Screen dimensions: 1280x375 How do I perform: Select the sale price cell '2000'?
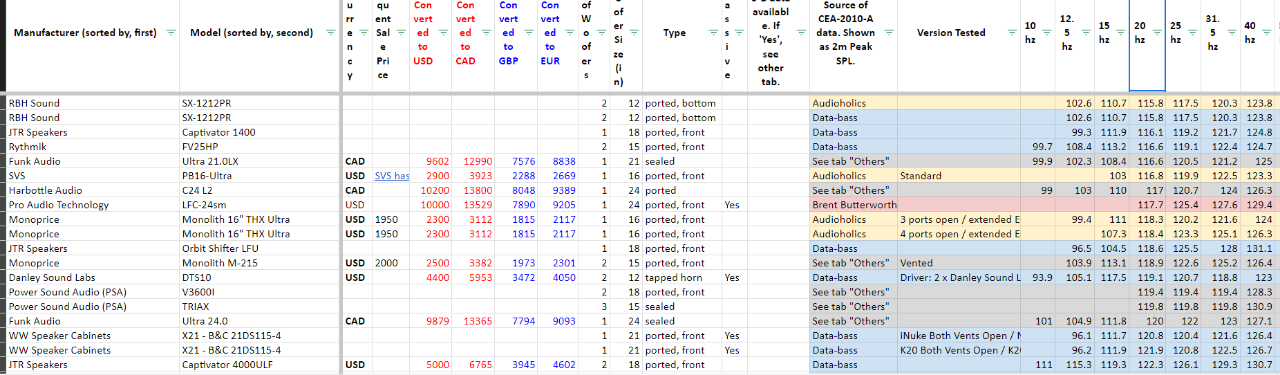[392, 262]
